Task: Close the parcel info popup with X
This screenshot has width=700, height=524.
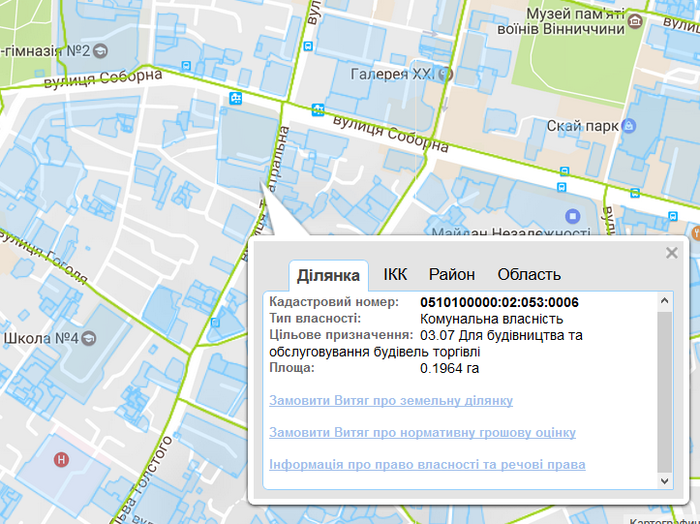Action: tap(671, 253)
